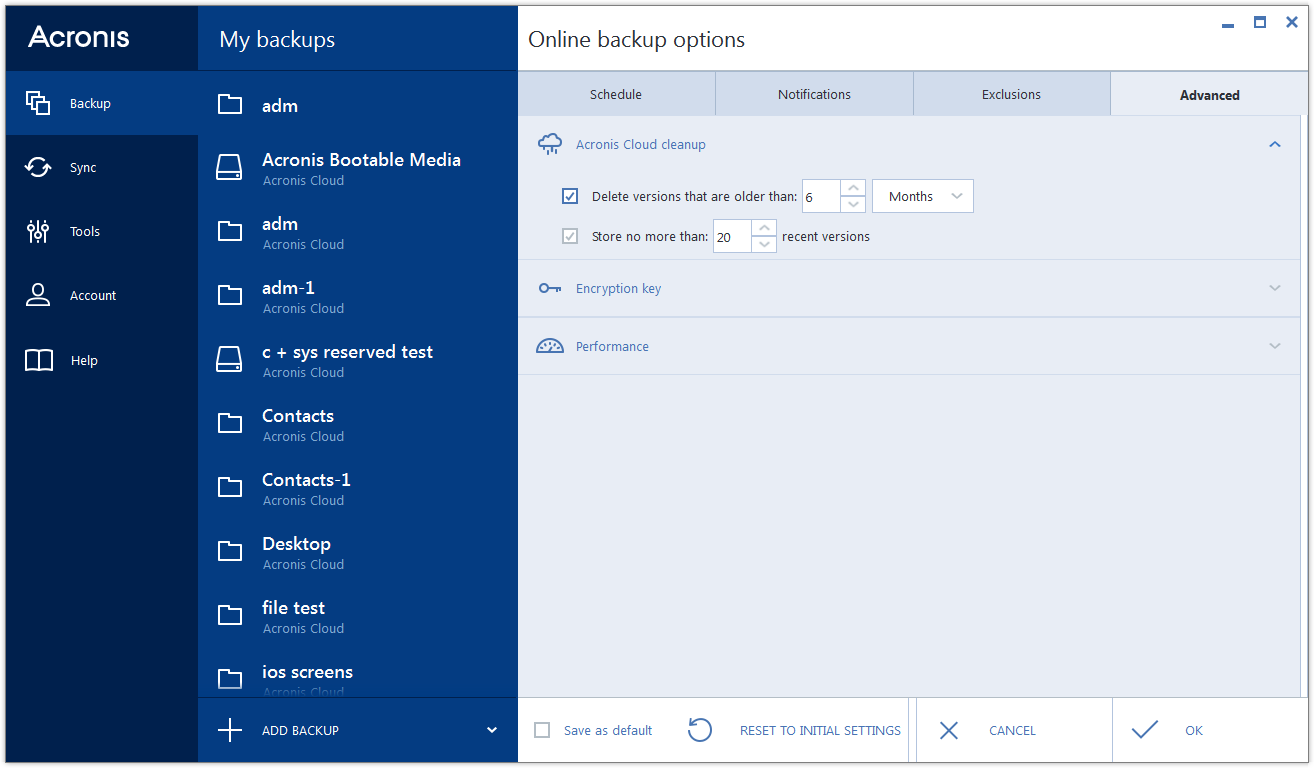The height and width of the screenshot is (768, 1314).
Task: Click the Acronis Cloud cleanup heading link
Action: pyautogui.click(x=641, y=144)
